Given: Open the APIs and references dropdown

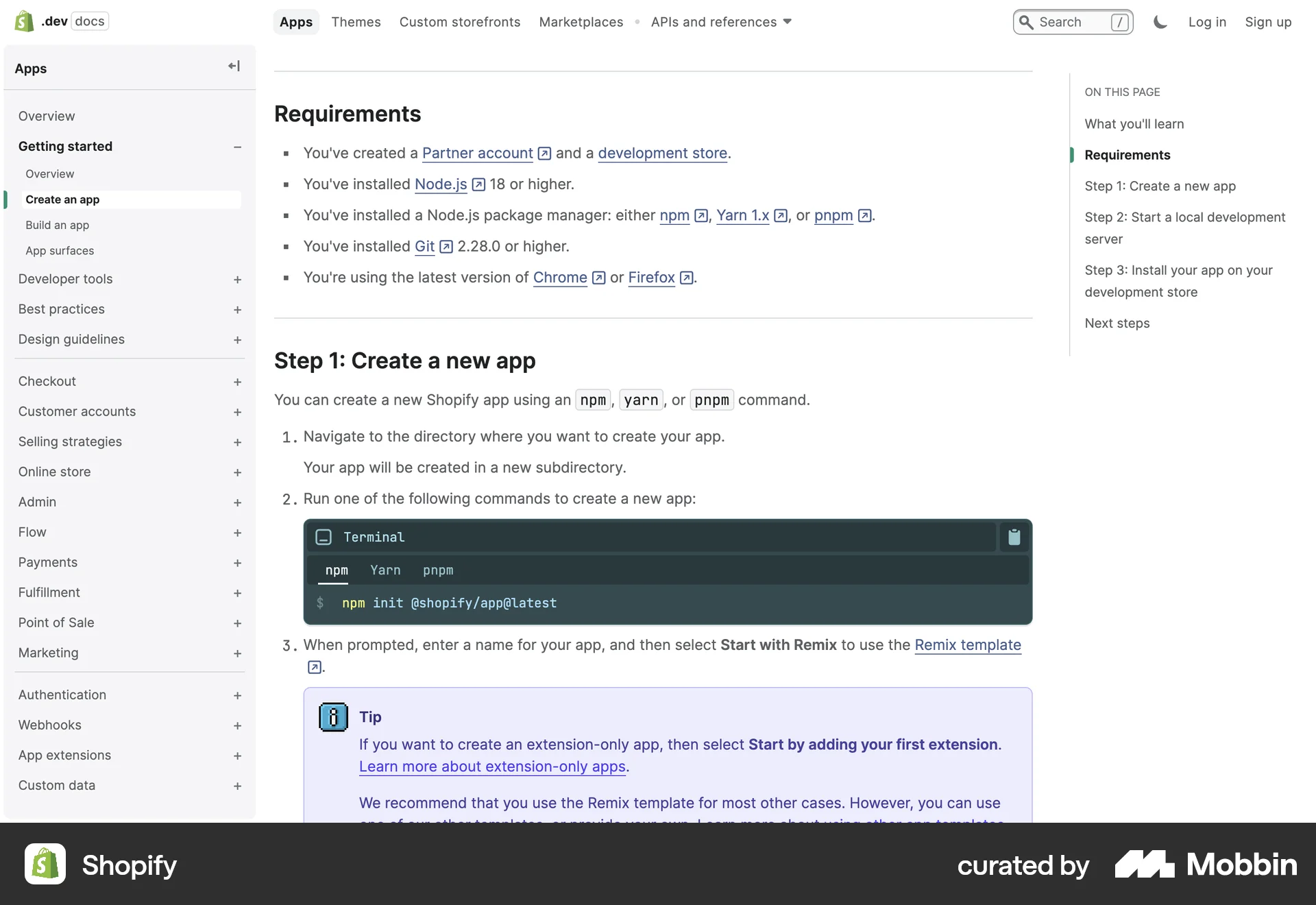Looking at the screenshot, I should pos(720,22).
